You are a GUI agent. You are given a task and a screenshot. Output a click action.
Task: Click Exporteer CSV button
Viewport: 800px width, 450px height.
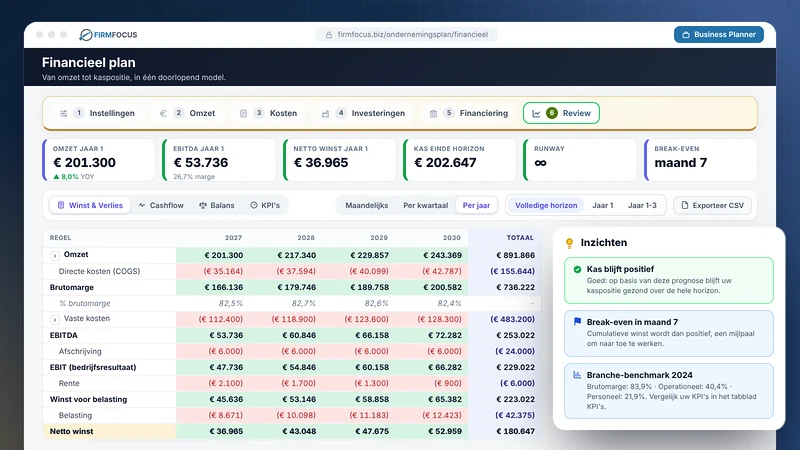tap(712, 205)
